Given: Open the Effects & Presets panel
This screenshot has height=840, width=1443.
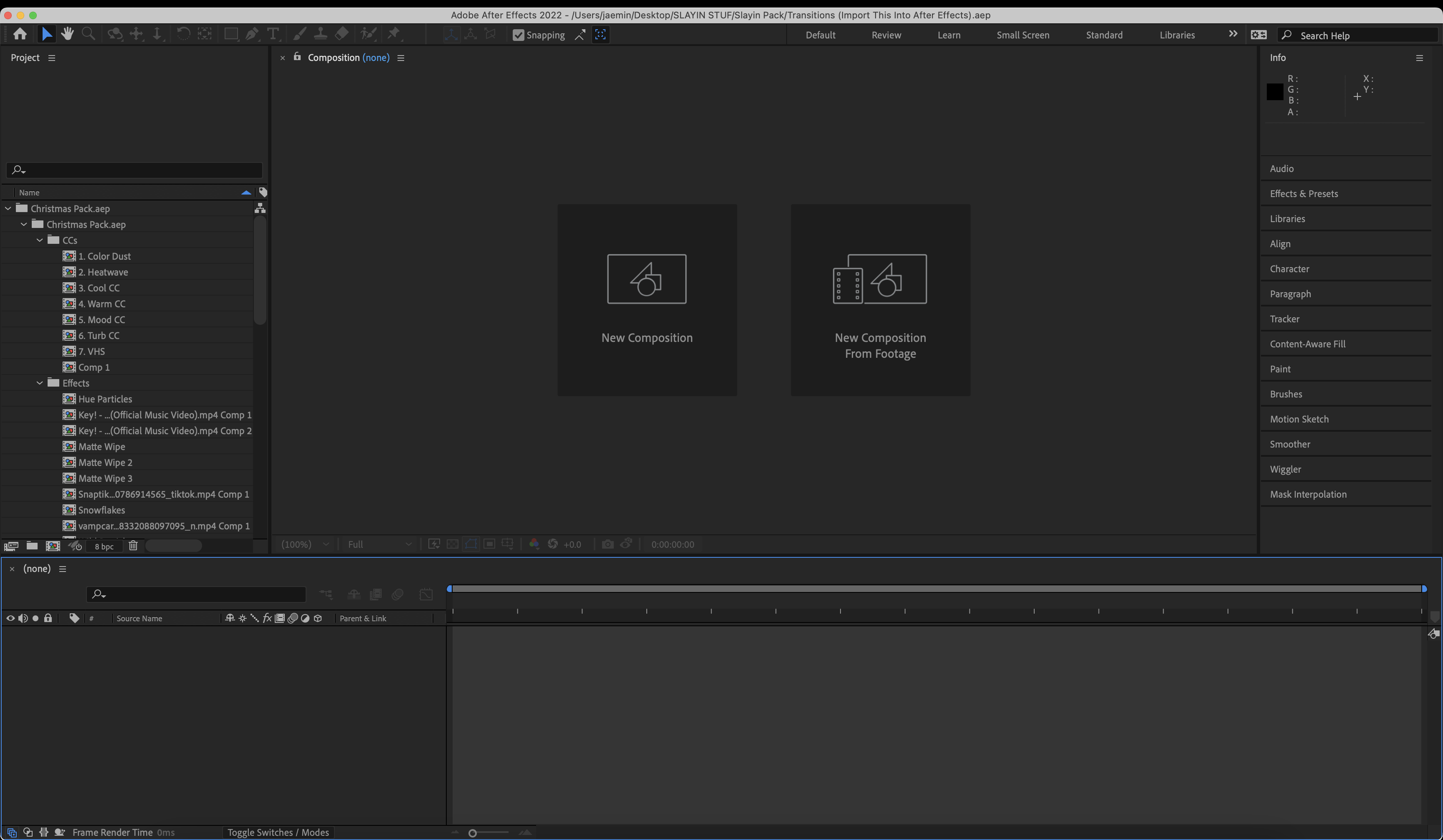Looking at the screenshot, I should click(x=1304, y=194).
